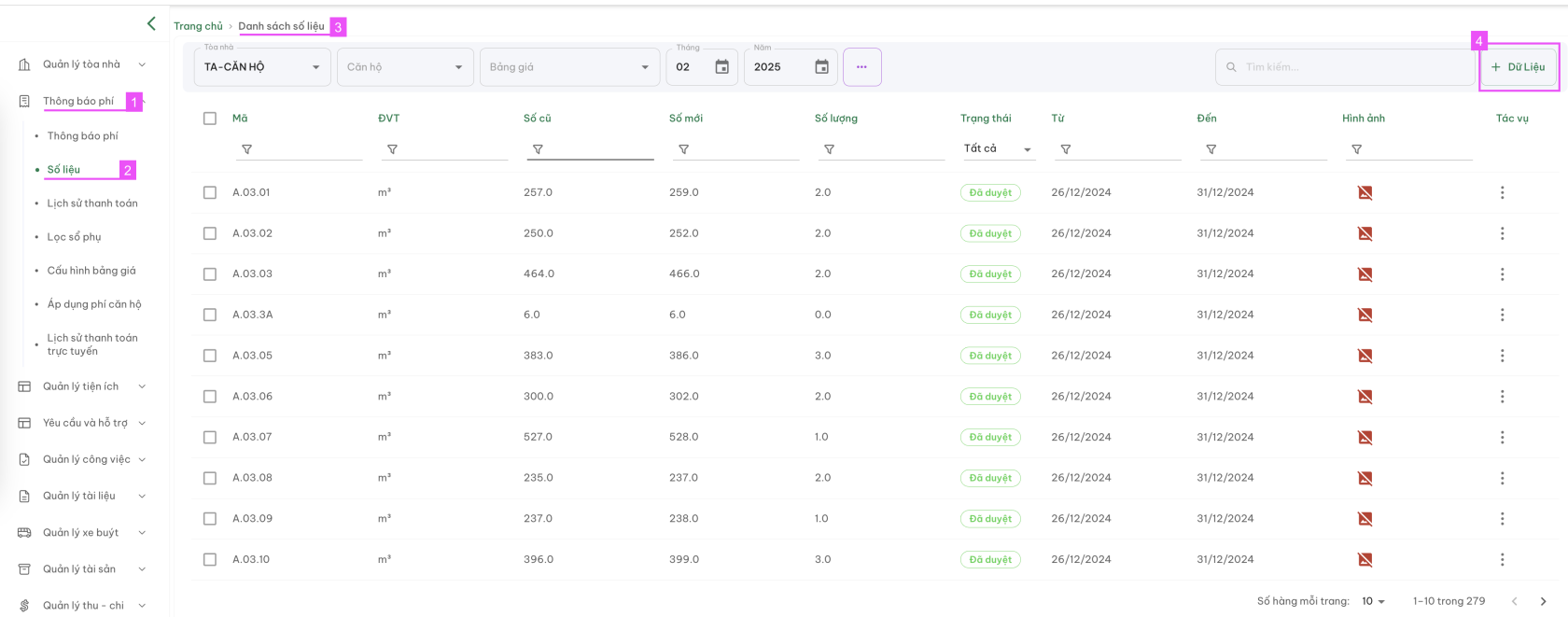Viewport: 1568px width, 617px height.
Task: Collapse the sidebar with the back chevron
Action: (x=151, y=23)
